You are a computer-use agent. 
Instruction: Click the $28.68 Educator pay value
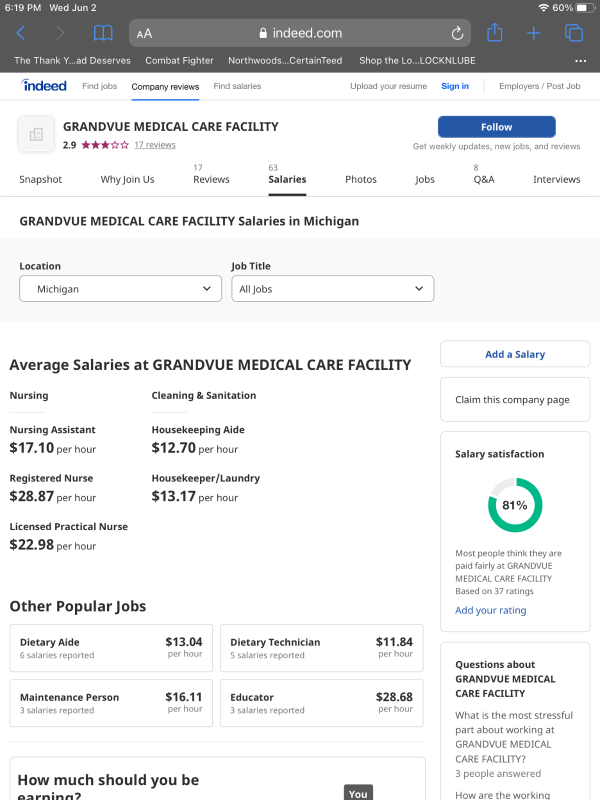pos(394,697)
